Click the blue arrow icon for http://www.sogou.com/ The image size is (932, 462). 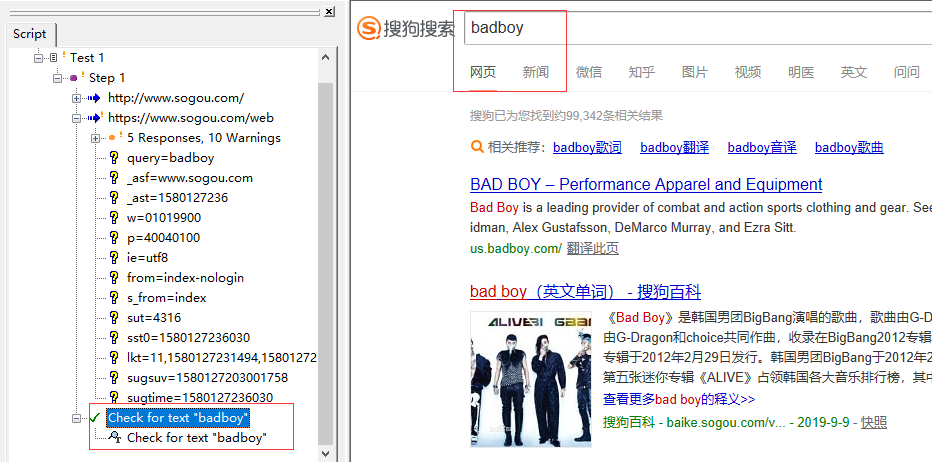coord(93,98)
